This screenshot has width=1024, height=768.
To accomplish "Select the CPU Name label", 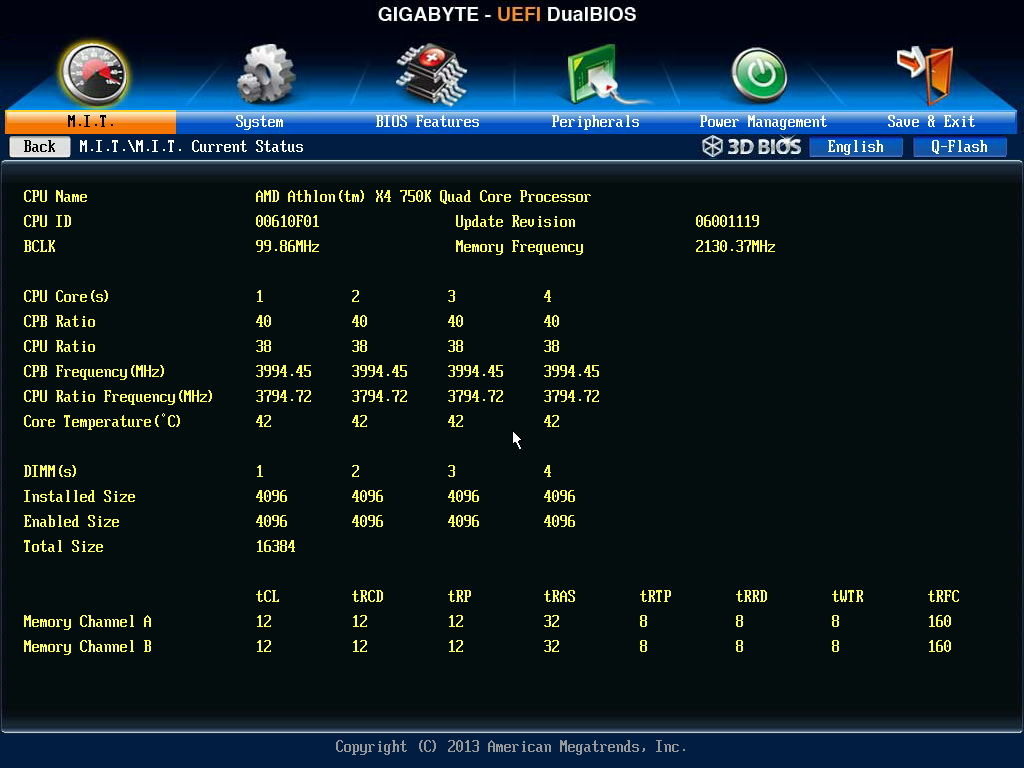I will 56,197.
